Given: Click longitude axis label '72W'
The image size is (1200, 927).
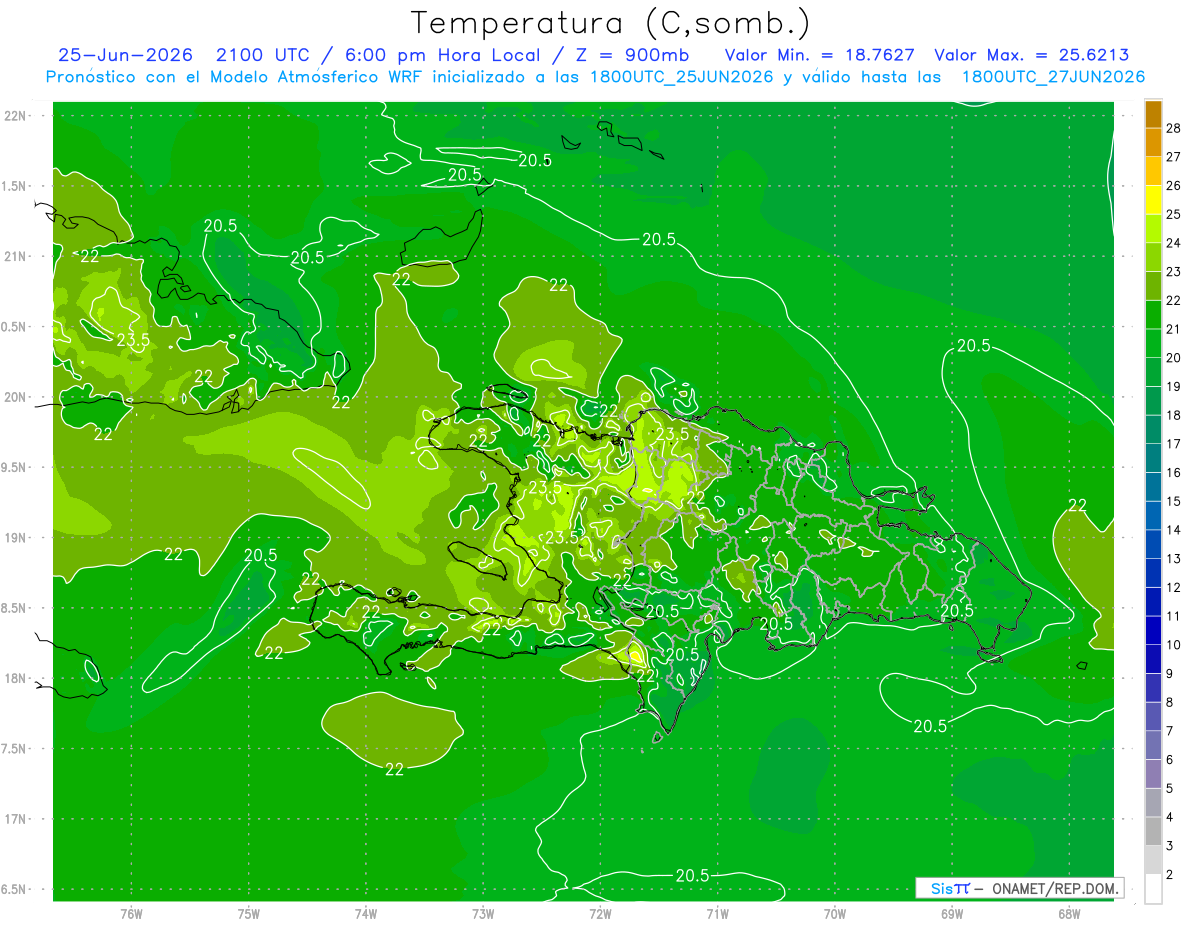Looking at the screenshot, I should pyautogui.click(x=600, y=913).
